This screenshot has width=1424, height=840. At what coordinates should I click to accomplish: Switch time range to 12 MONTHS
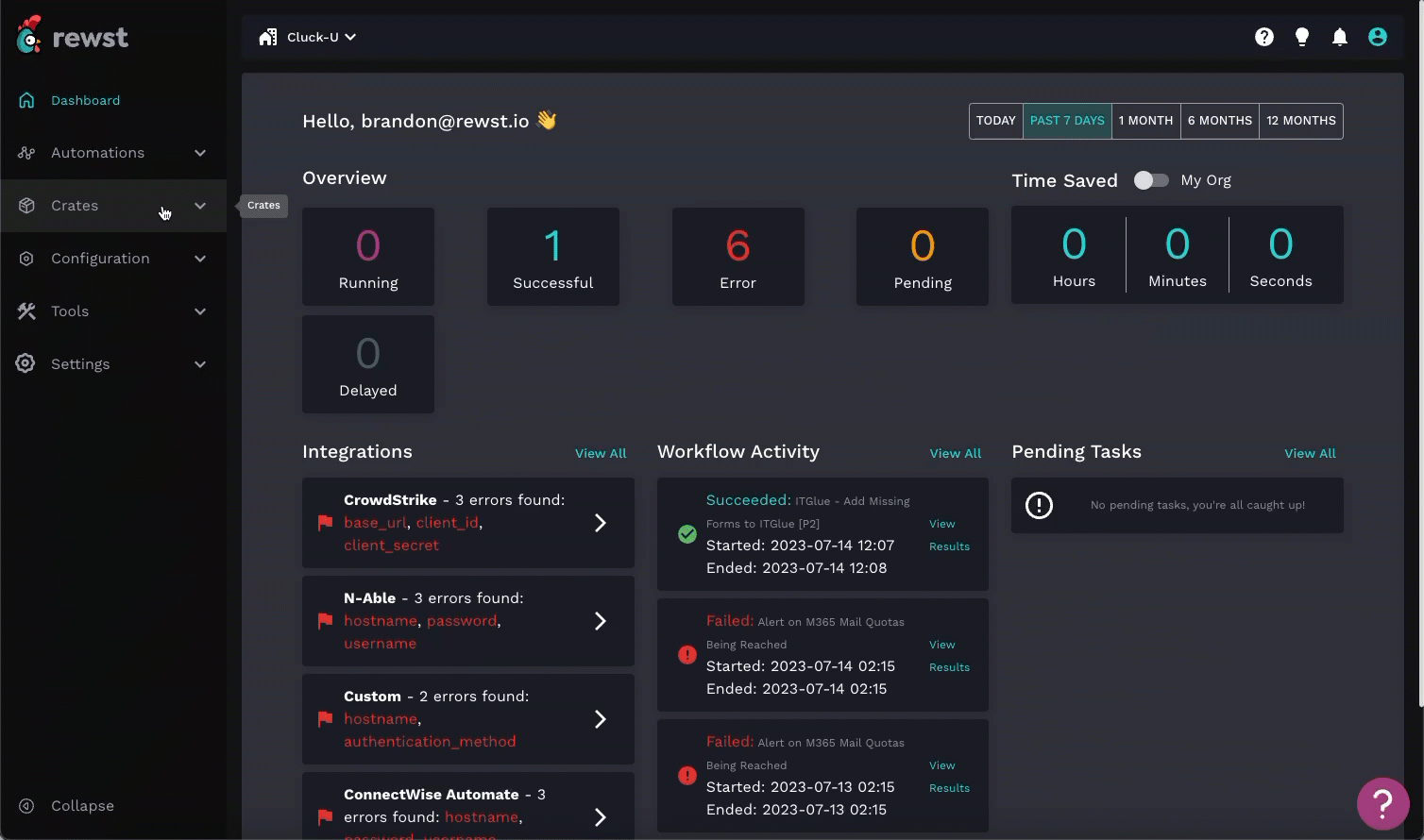pyautogui.click(x=1300, y=121)
